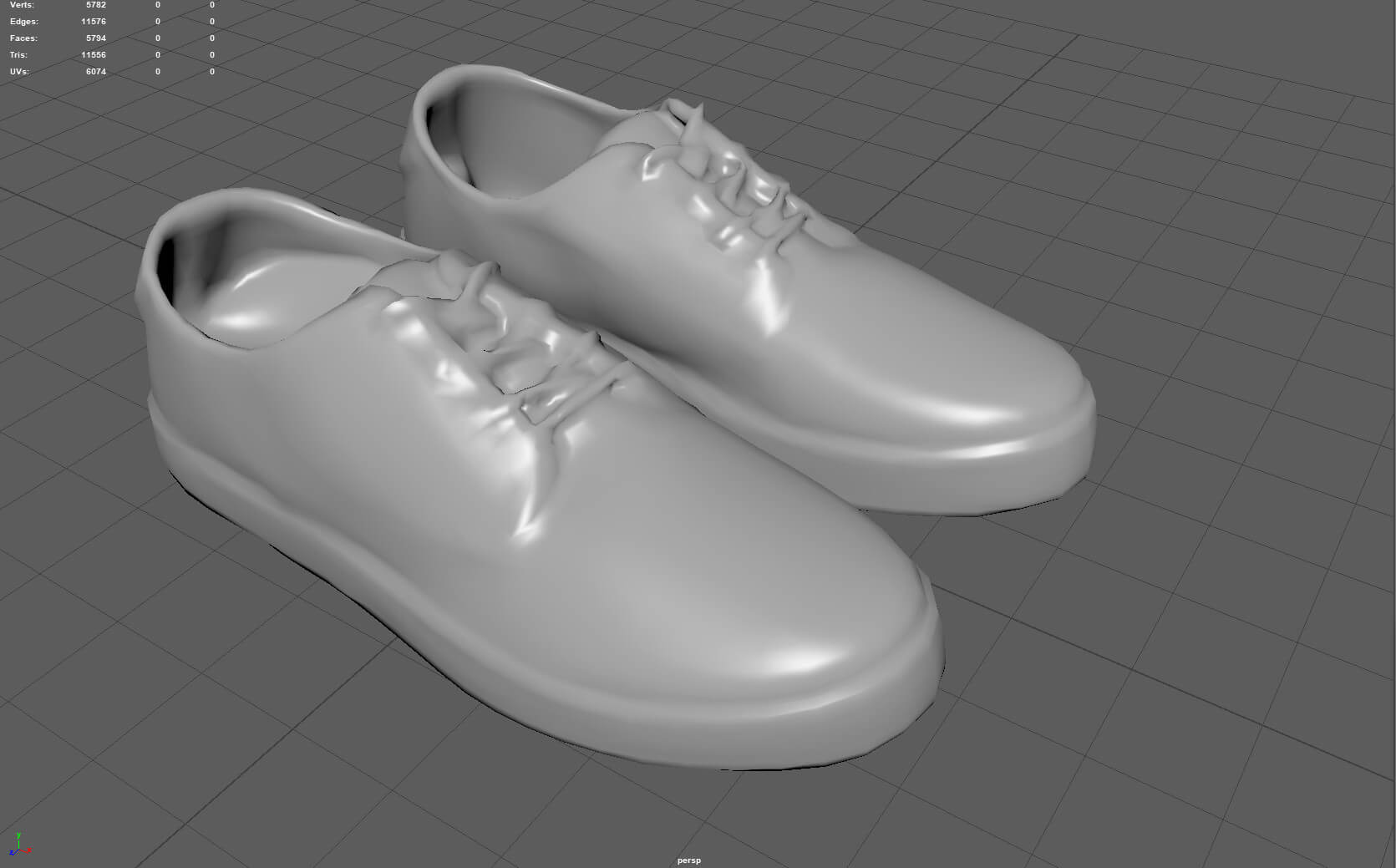
Task: Click the XYZ axis orientation gizmo
Action: 20,845
